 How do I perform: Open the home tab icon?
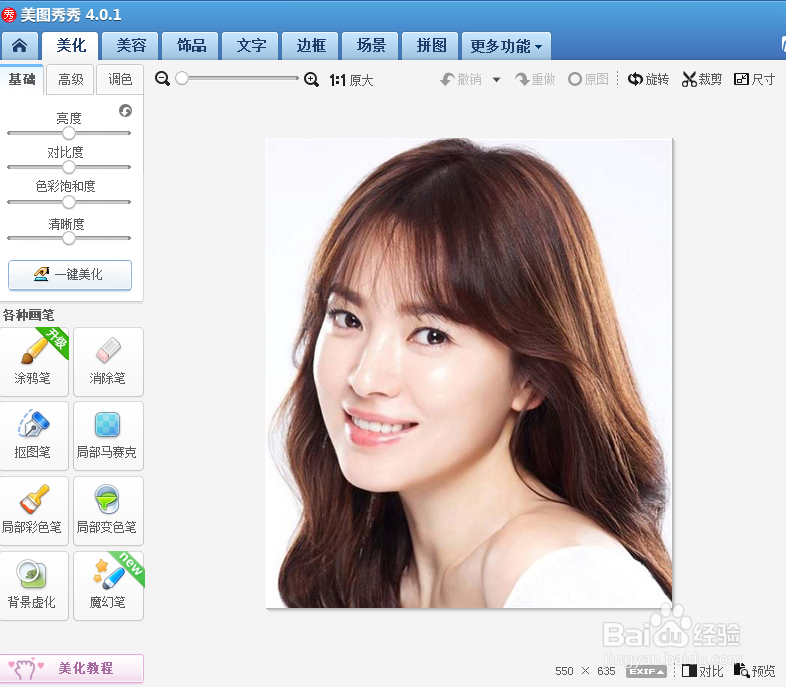(x=19, y=46)
